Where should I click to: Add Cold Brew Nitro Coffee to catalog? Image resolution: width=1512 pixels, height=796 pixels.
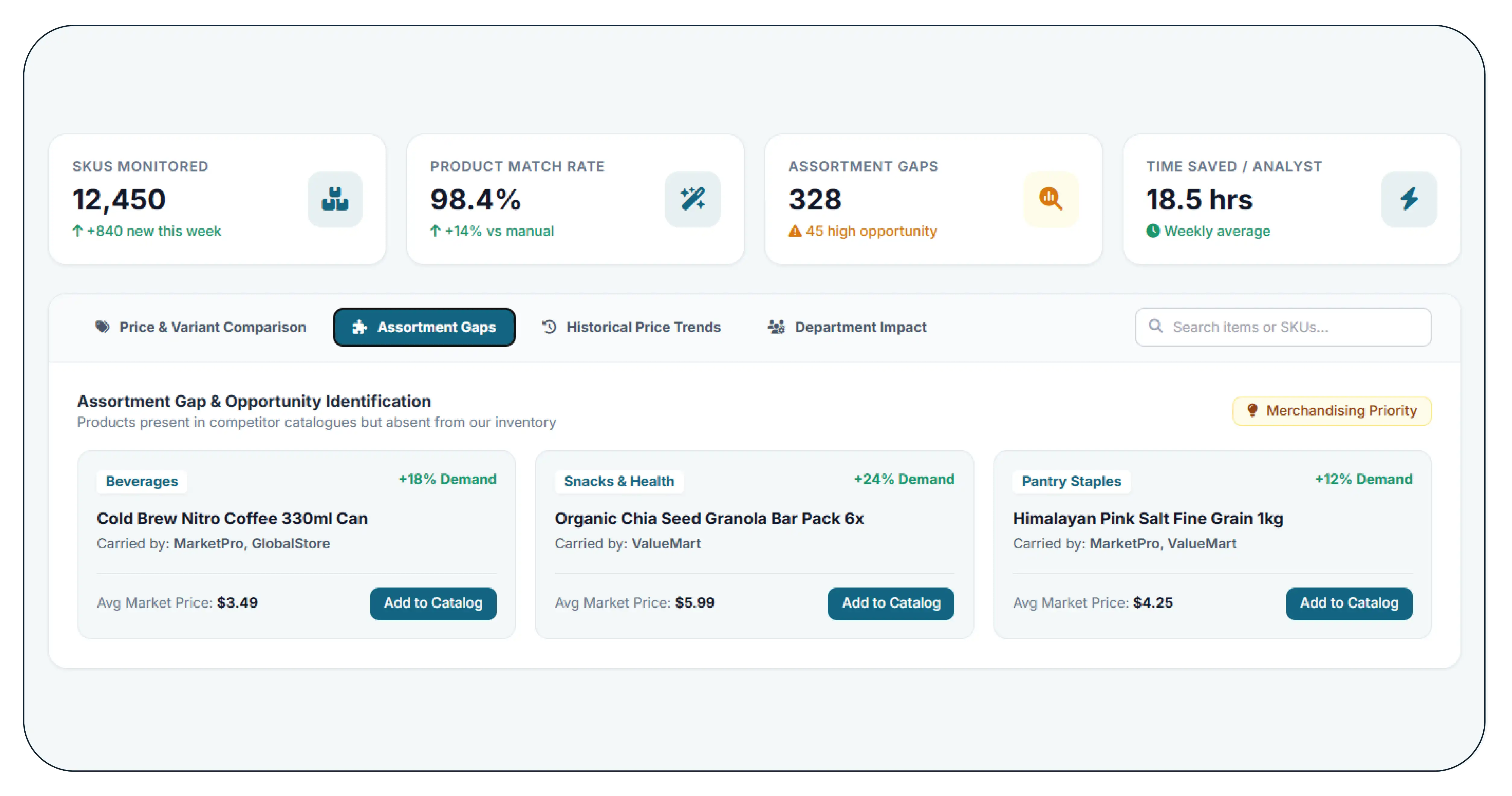point(433,603)
